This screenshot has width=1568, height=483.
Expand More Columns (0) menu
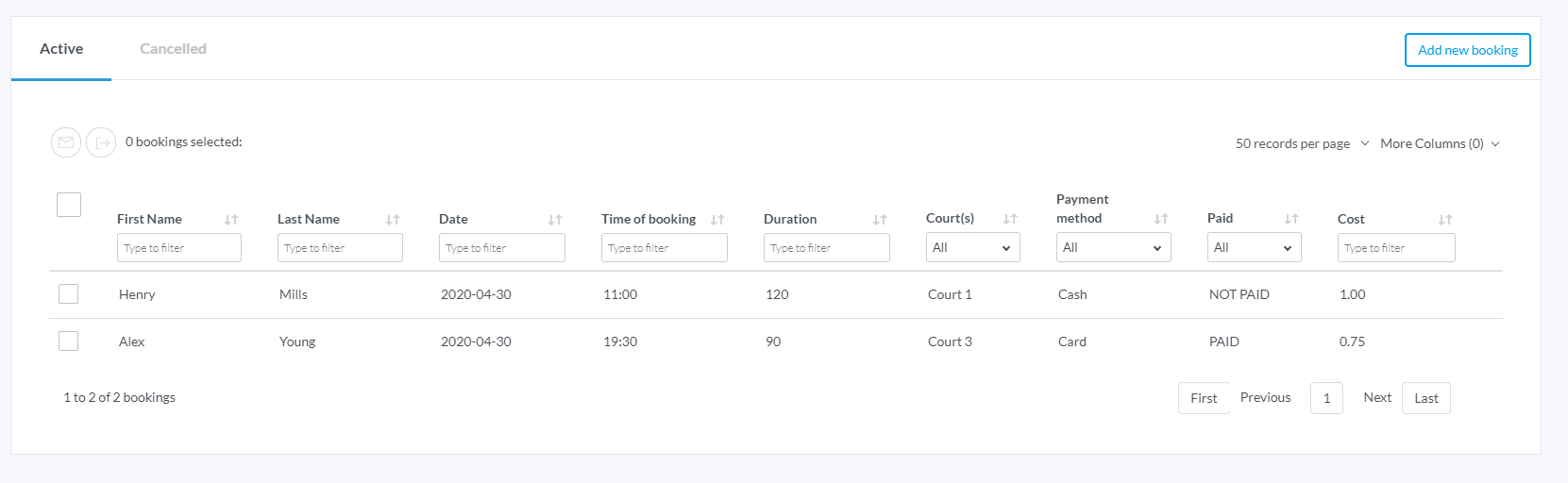tap(1439, 144)
